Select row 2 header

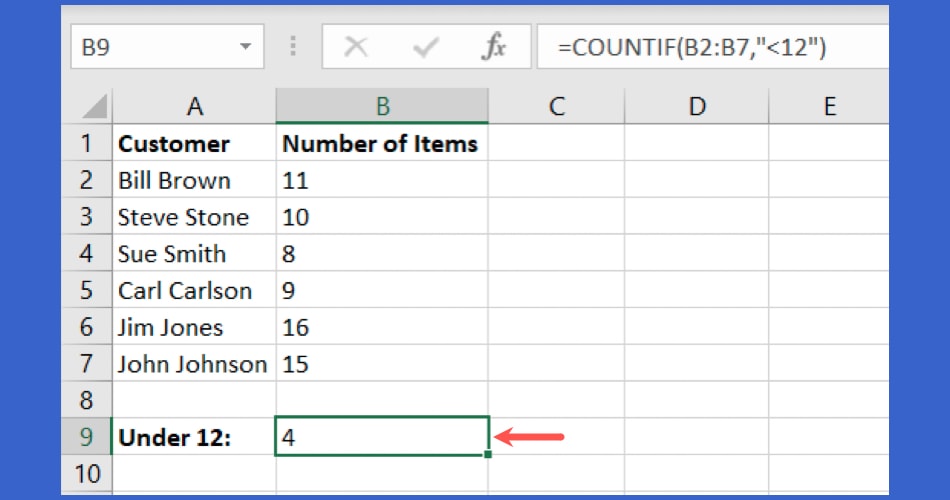pyautogui.click(x=87, y=180)
